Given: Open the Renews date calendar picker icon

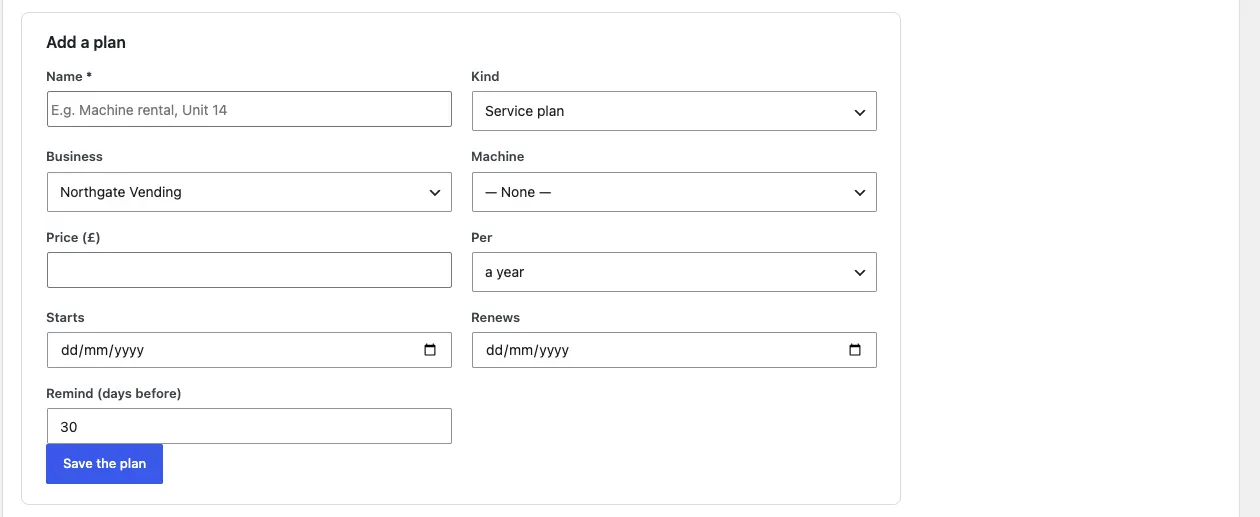Looking at the screenshot, I should point(855,350).
